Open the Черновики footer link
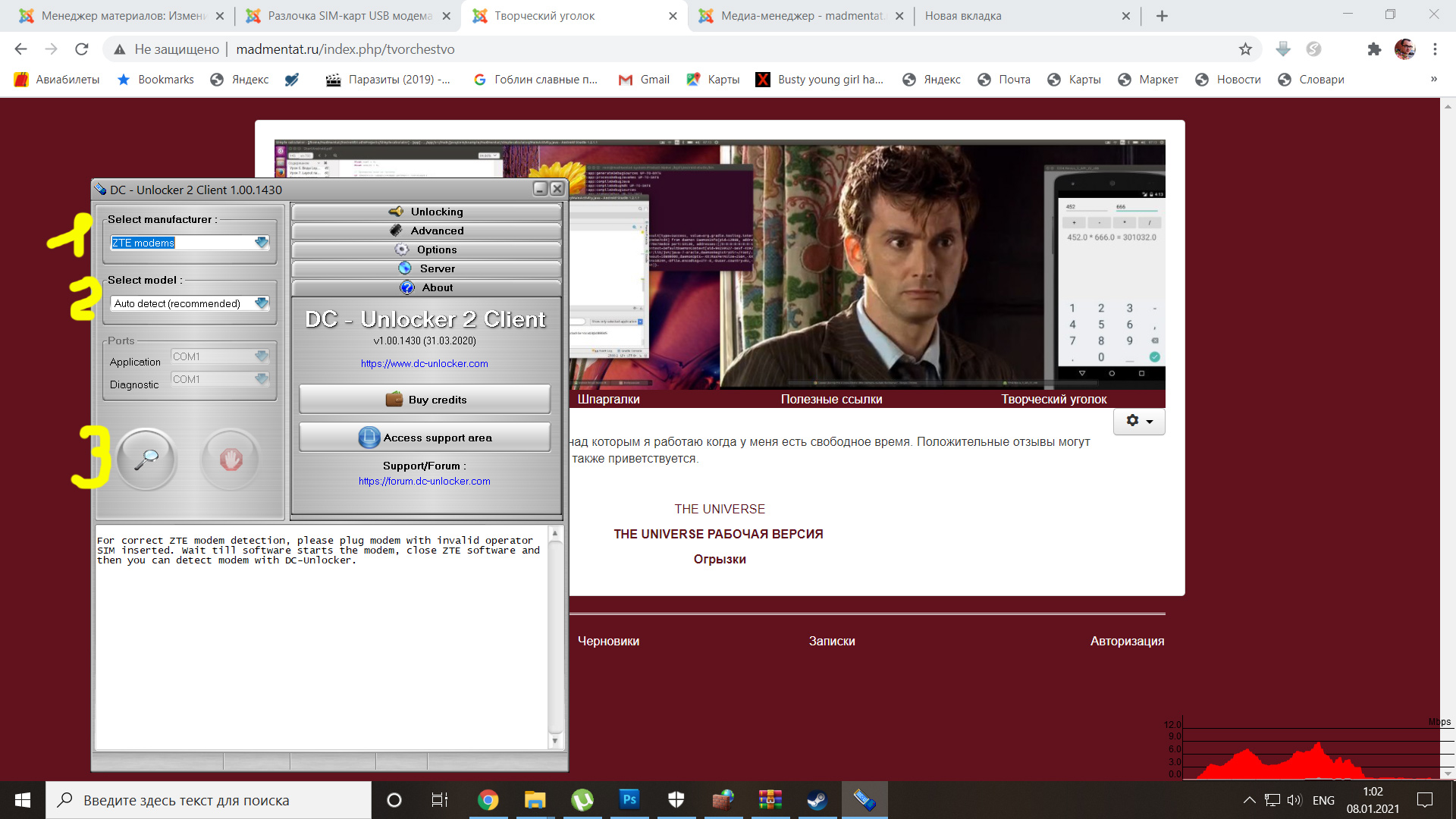The height and width of the screenshot is (819, 1456). [x=608, y=641]
